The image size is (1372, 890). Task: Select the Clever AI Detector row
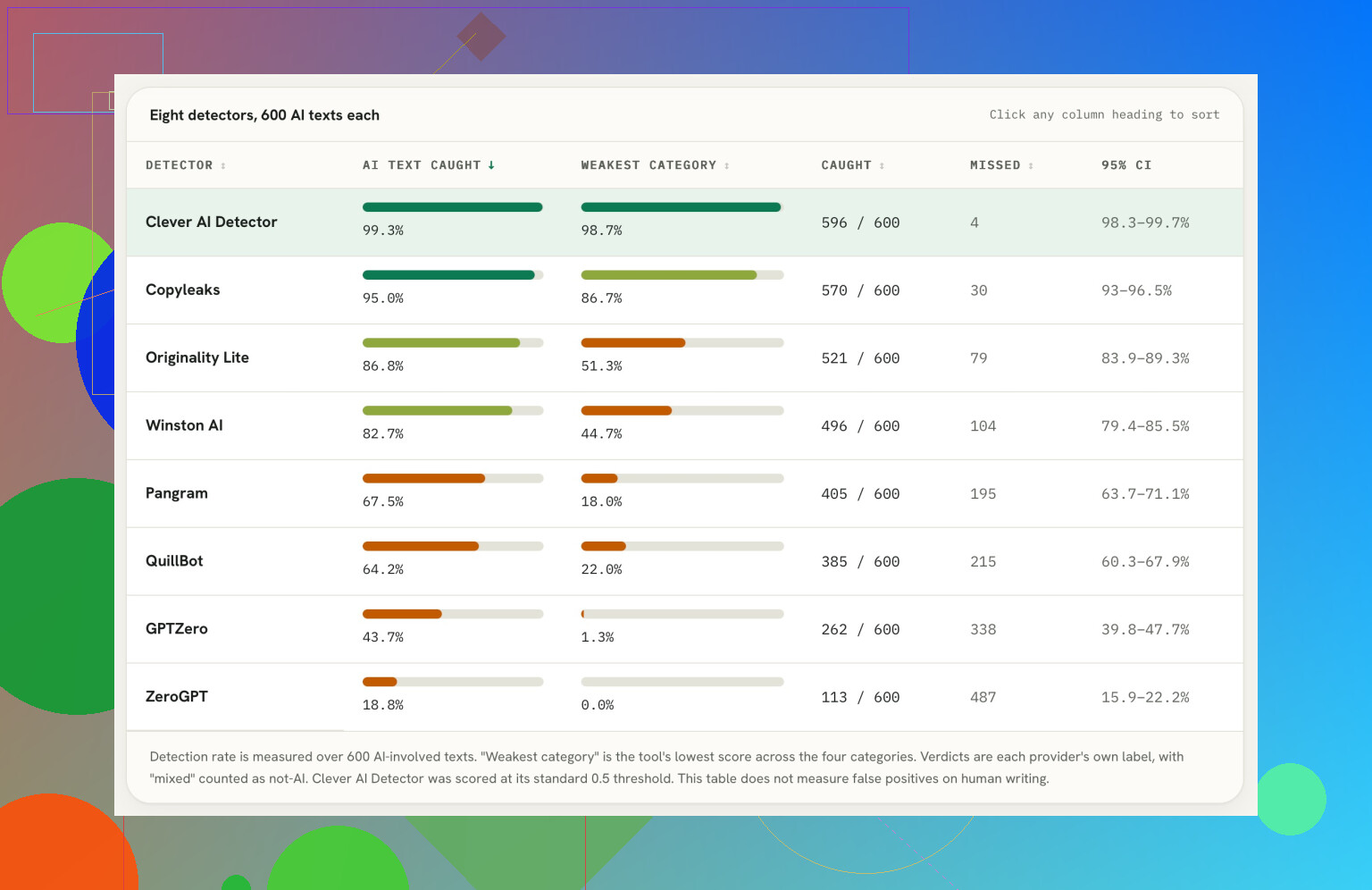click(x=684, y=222)
